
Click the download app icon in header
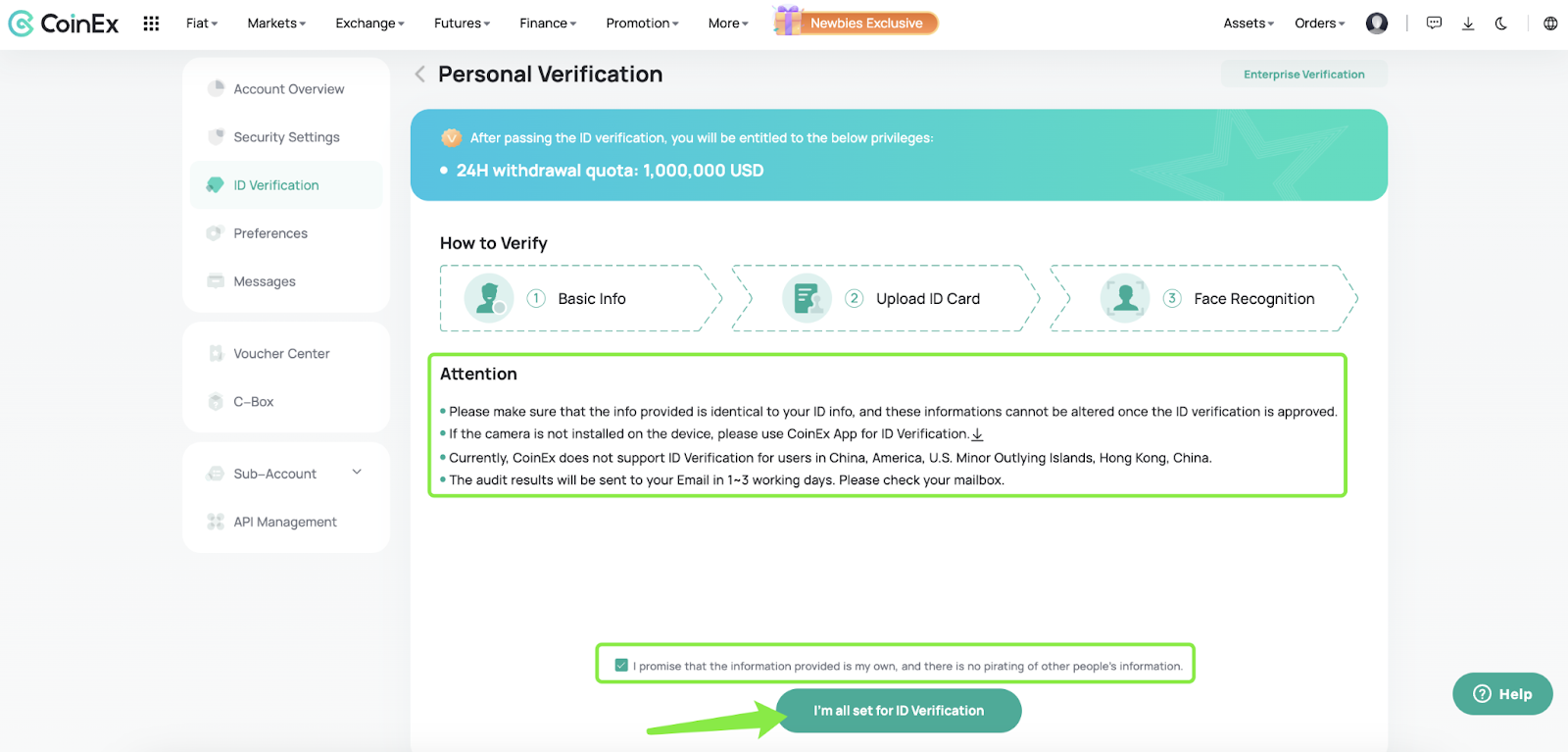click(1468, 24)
